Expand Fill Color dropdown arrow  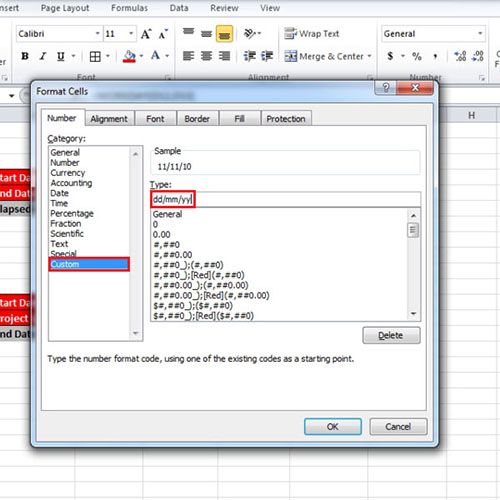[x=142, y=56]
